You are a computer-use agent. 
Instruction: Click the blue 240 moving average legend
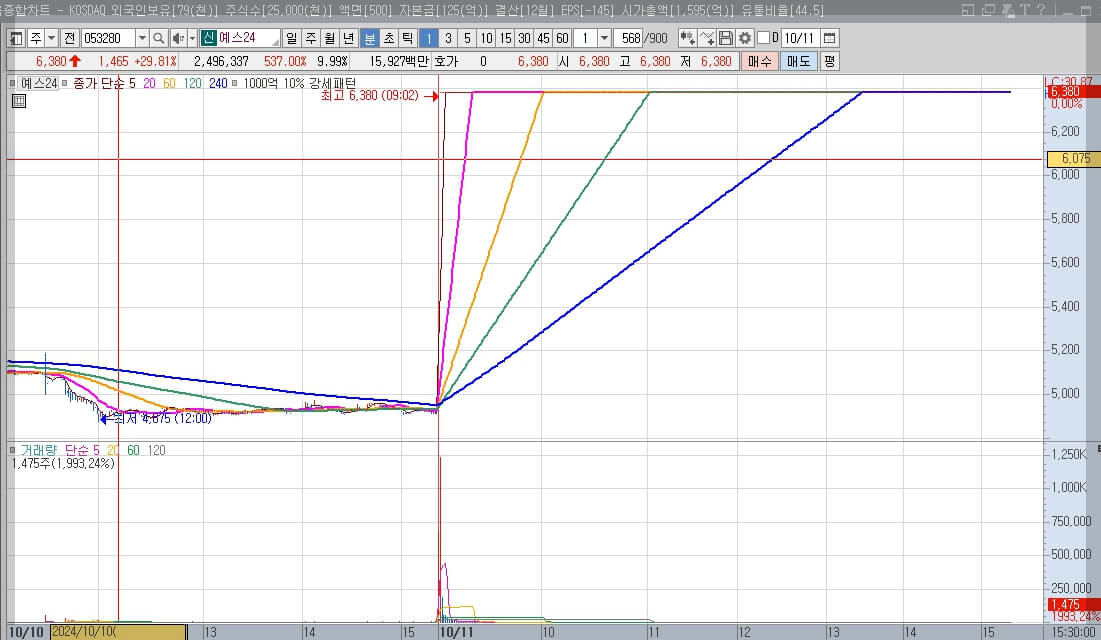tap(218, 83)
